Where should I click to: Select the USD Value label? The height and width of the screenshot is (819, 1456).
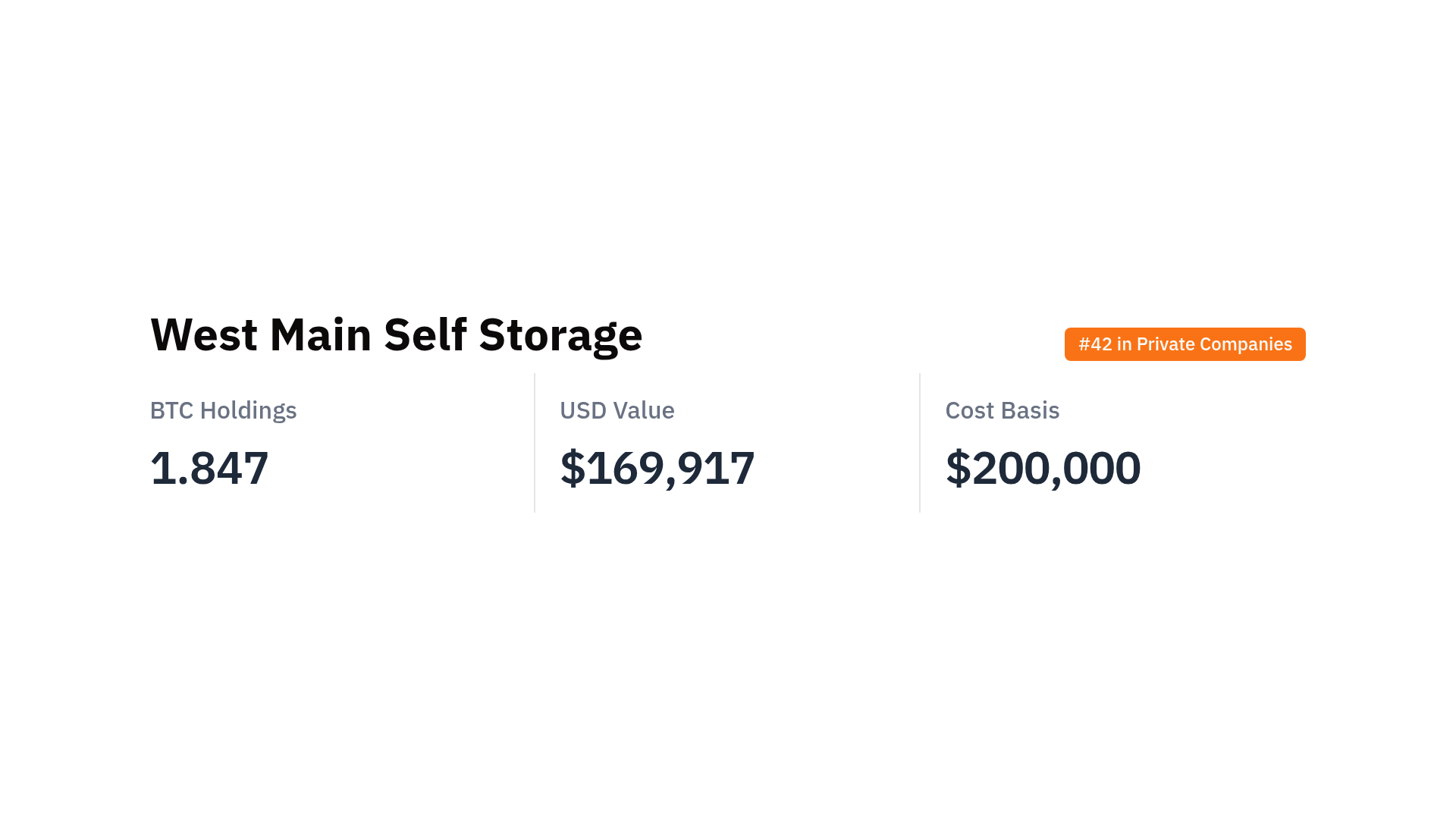(x=617, y=410)
